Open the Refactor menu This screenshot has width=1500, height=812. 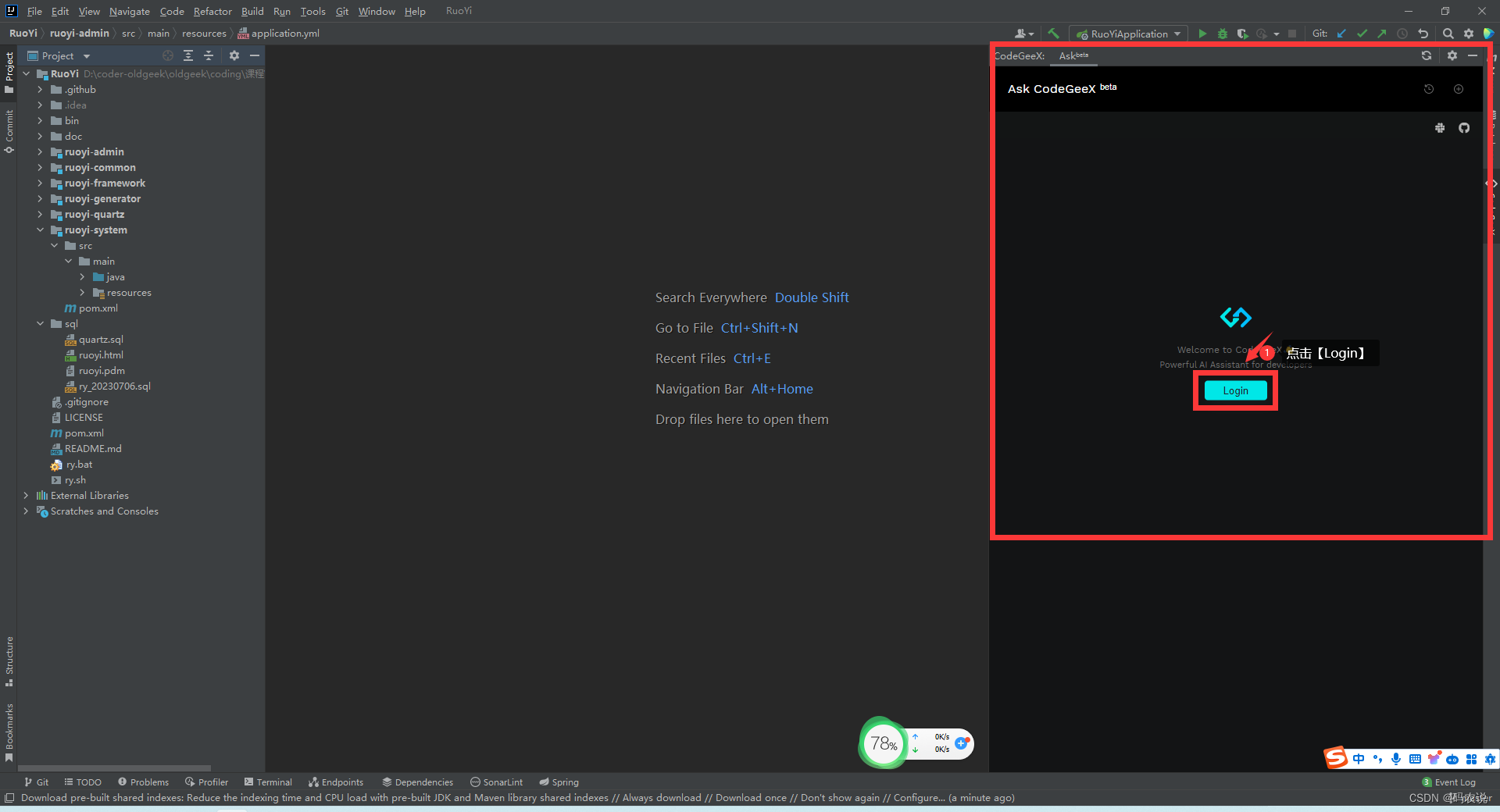click(x=212, y=11)
